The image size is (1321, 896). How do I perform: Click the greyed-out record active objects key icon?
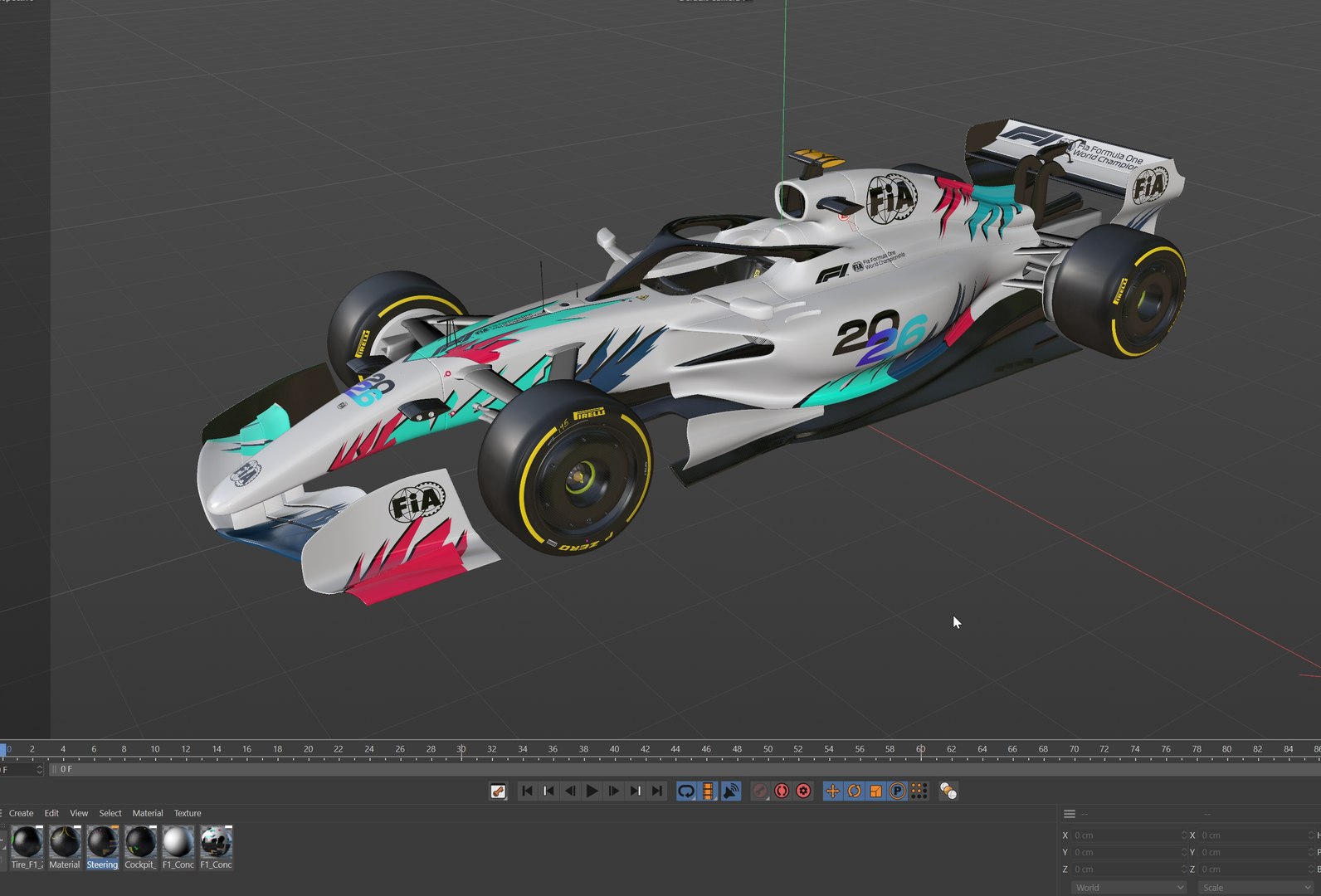(760, 791)
